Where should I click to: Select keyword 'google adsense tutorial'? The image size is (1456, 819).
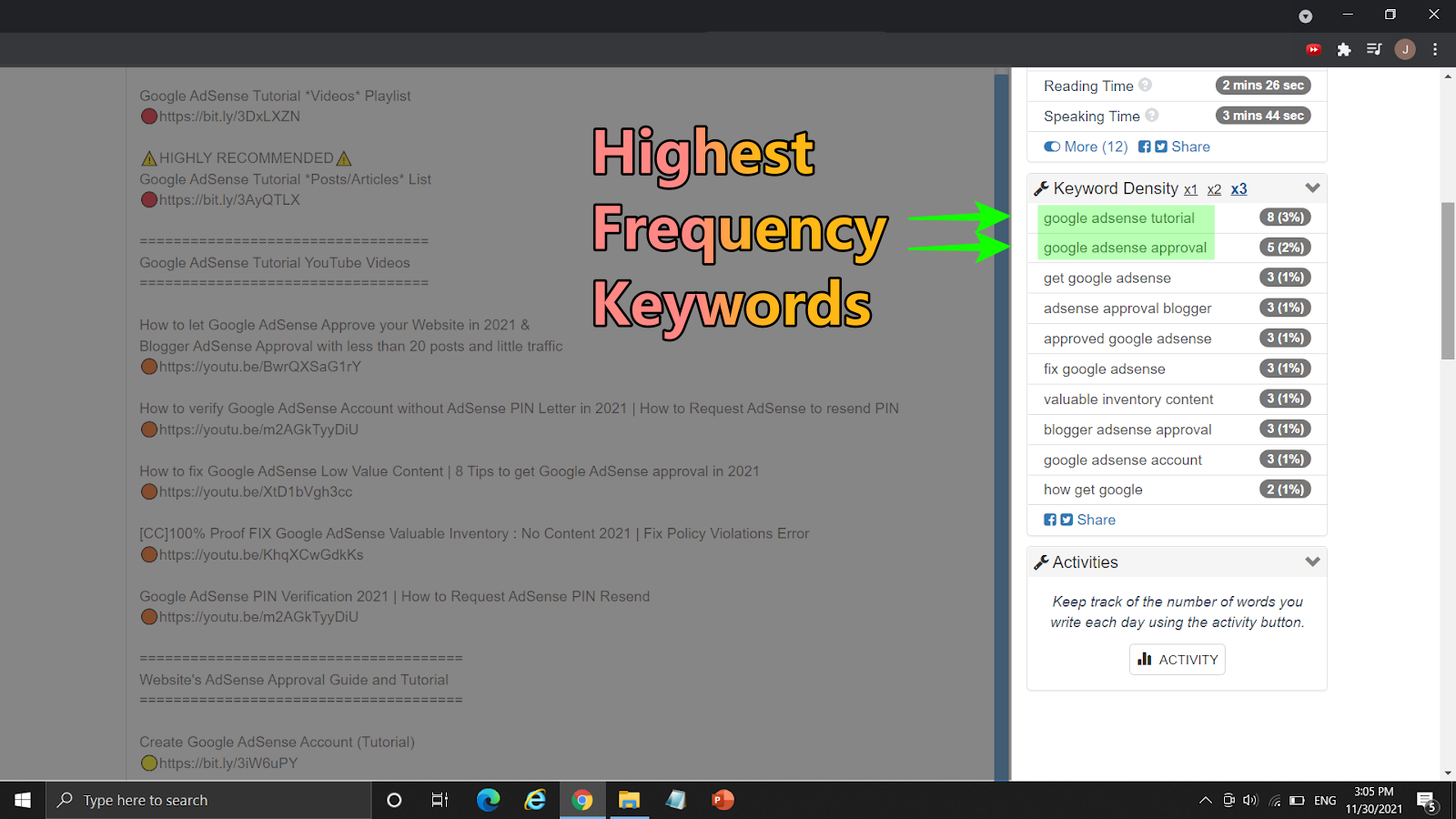click(1118, 217)
